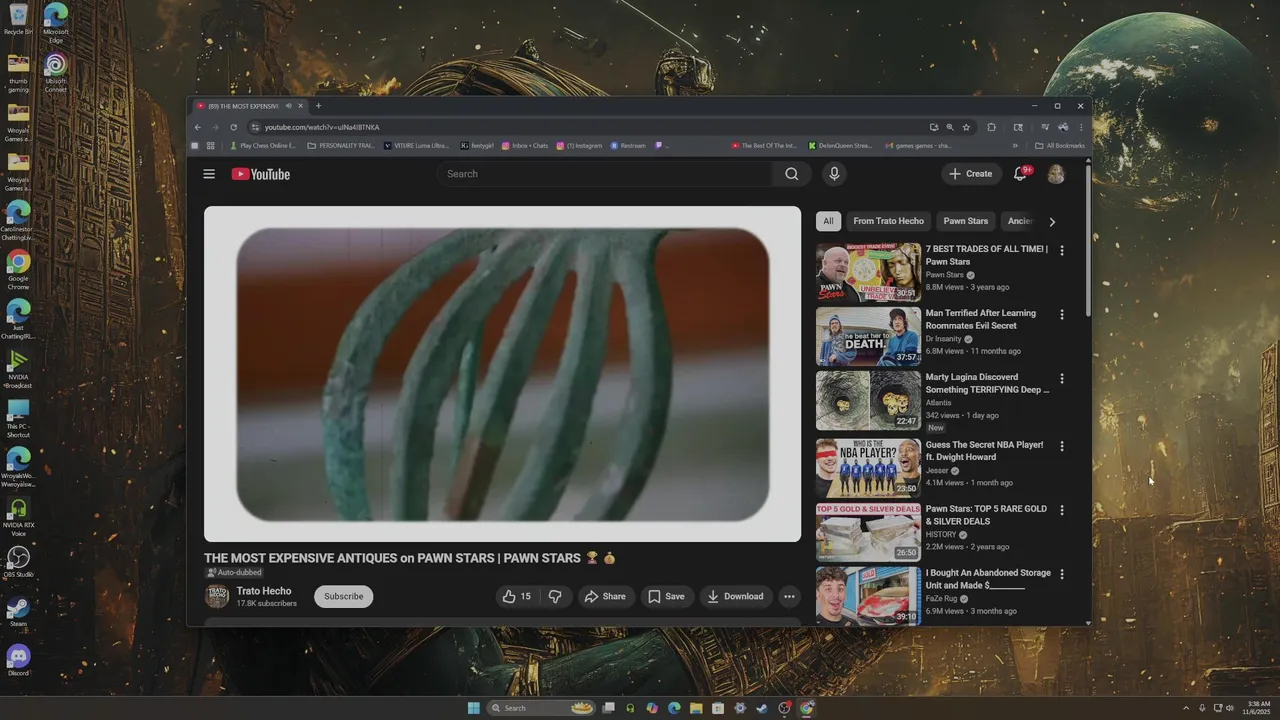This screenshot has height=720, width=1280.
Task: Open the YouTube account avatar menu
Action: pos(1056,174)
